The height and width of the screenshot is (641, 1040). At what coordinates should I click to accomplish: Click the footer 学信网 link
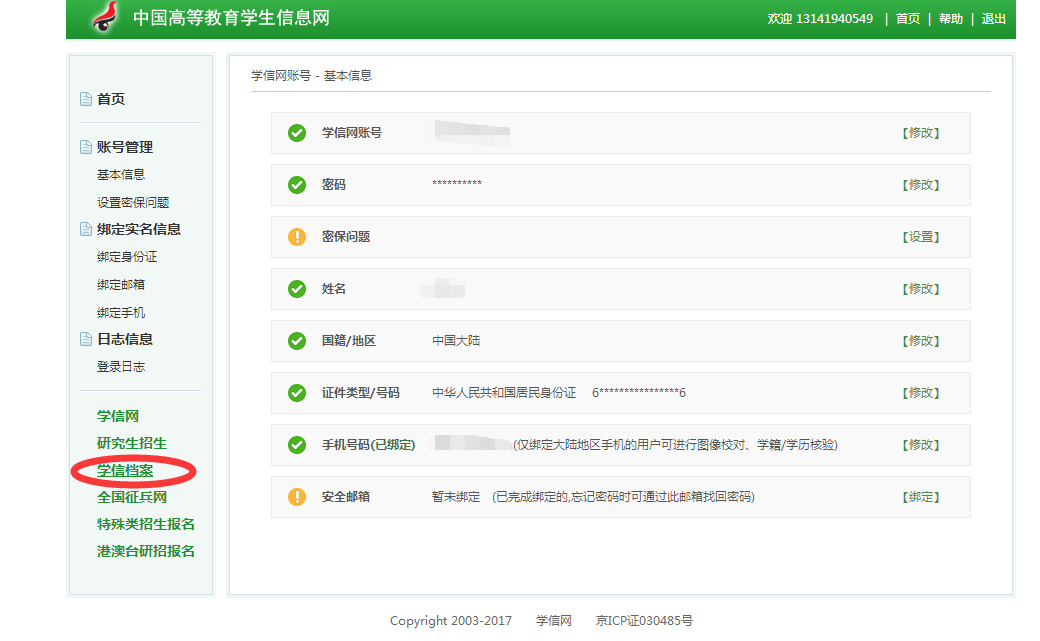[x=554, y=620]
